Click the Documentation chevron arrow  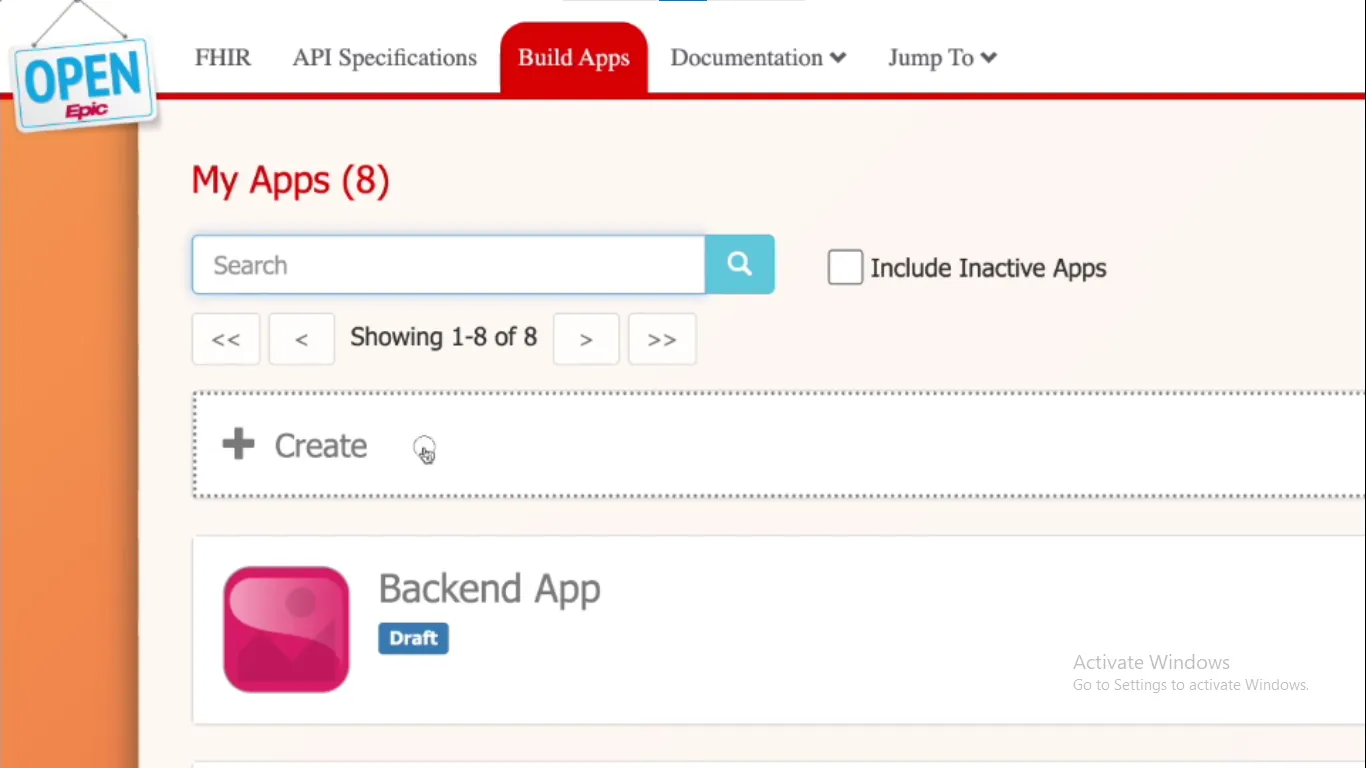point(839,58)
